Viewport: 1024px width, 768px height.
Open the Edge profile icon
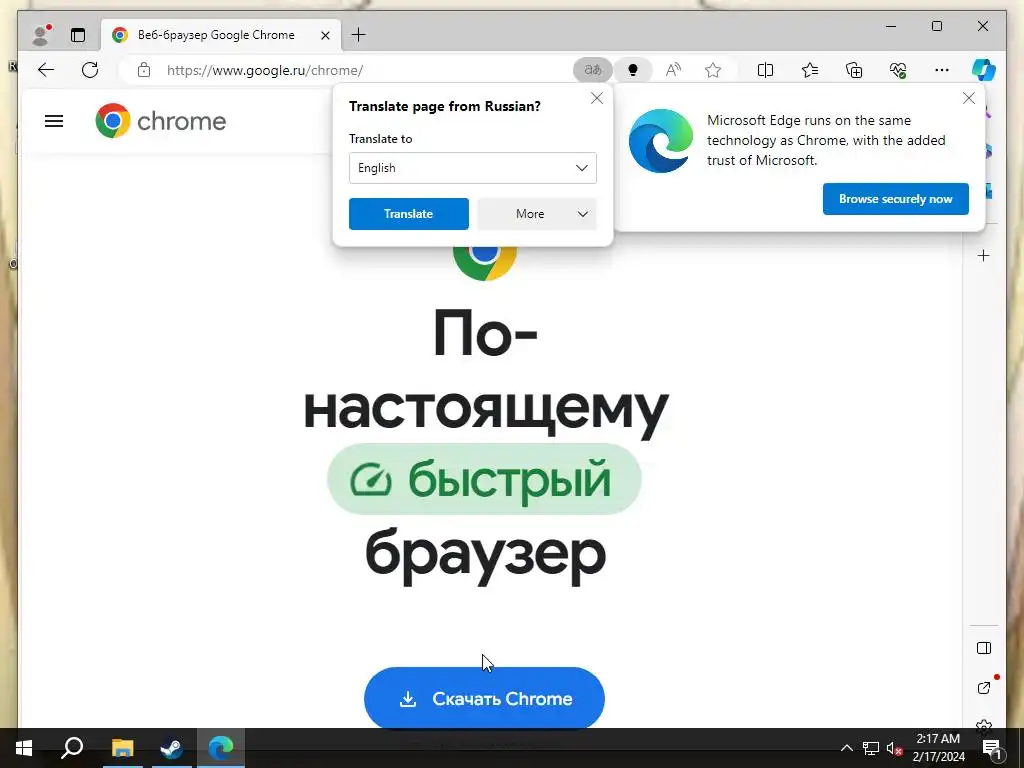41,35
